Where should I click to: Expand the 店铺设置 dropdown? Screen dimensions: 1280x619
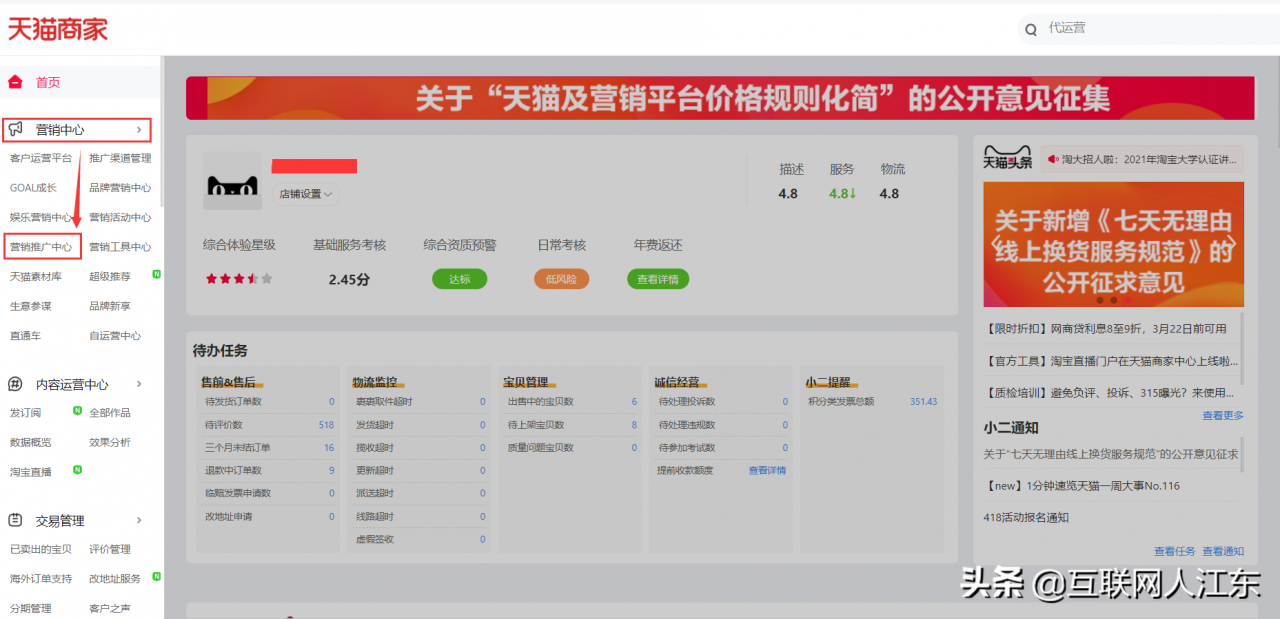[306, 194]
